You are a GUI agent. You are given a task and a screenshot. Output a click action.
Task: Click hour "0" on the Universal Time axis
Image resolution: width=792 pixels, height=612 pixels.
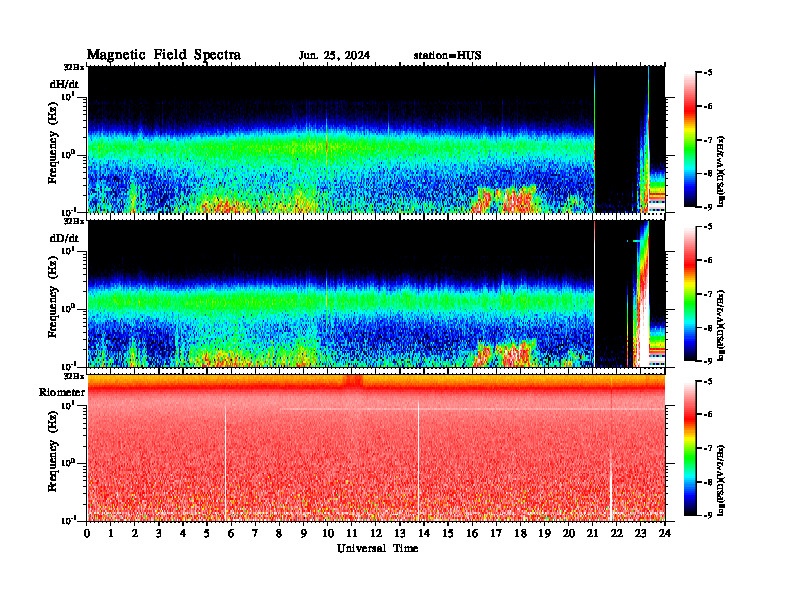pyautogui.click(x=87, y=533)
